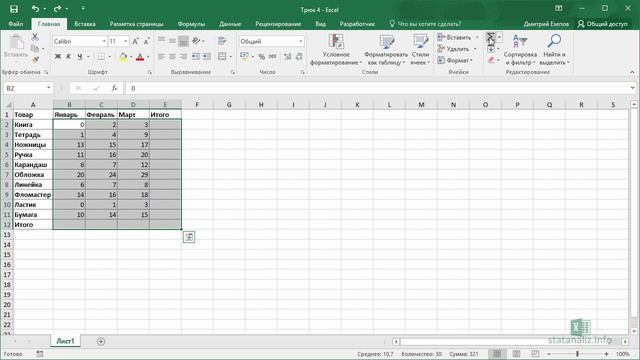Click the Insert Function fx icon

click(x=114, y=88)
